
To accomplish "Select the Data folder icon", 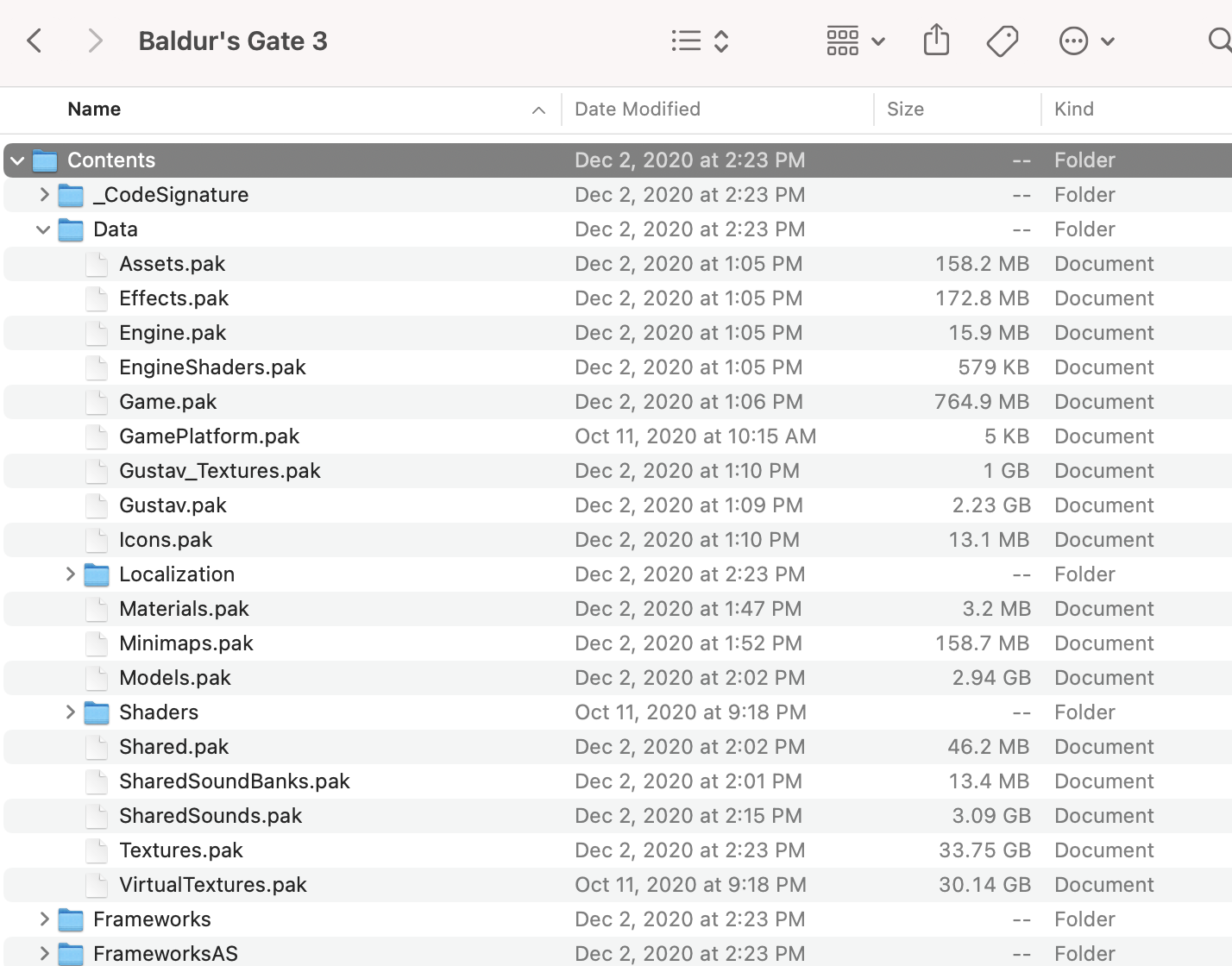I will [71, 229].
